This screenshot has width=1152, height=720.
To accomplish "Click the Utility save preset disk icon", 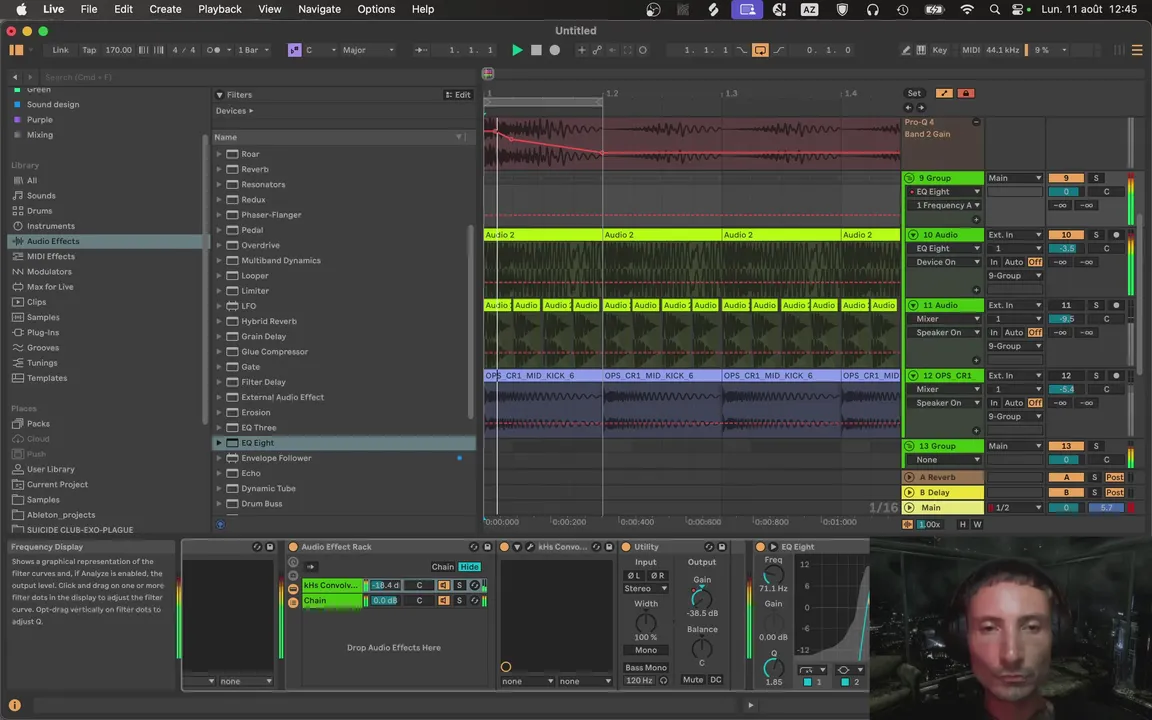I will pyautogui.click(x=721, y=547).
